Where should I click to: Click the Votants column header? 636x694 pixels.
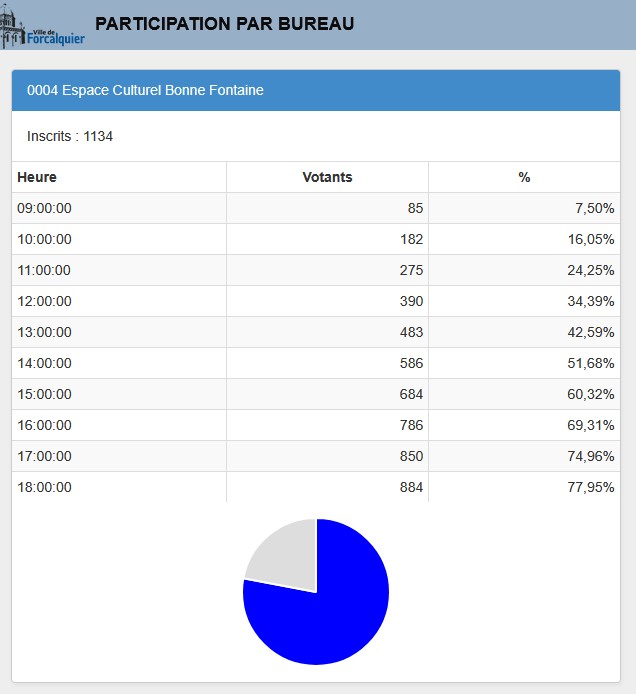(327, 177)
